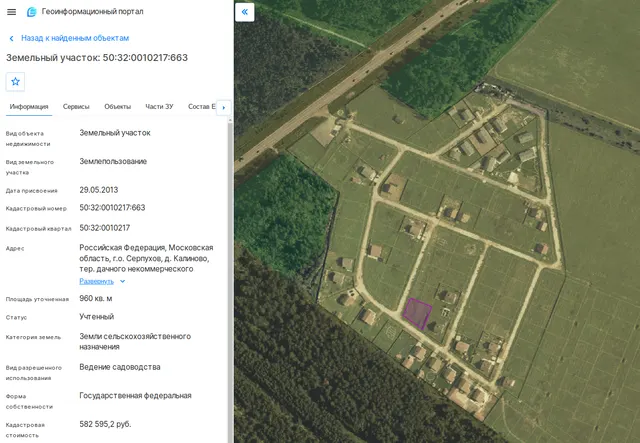
Task: Open the Объекты tab
Action: (x=118, y=107)
